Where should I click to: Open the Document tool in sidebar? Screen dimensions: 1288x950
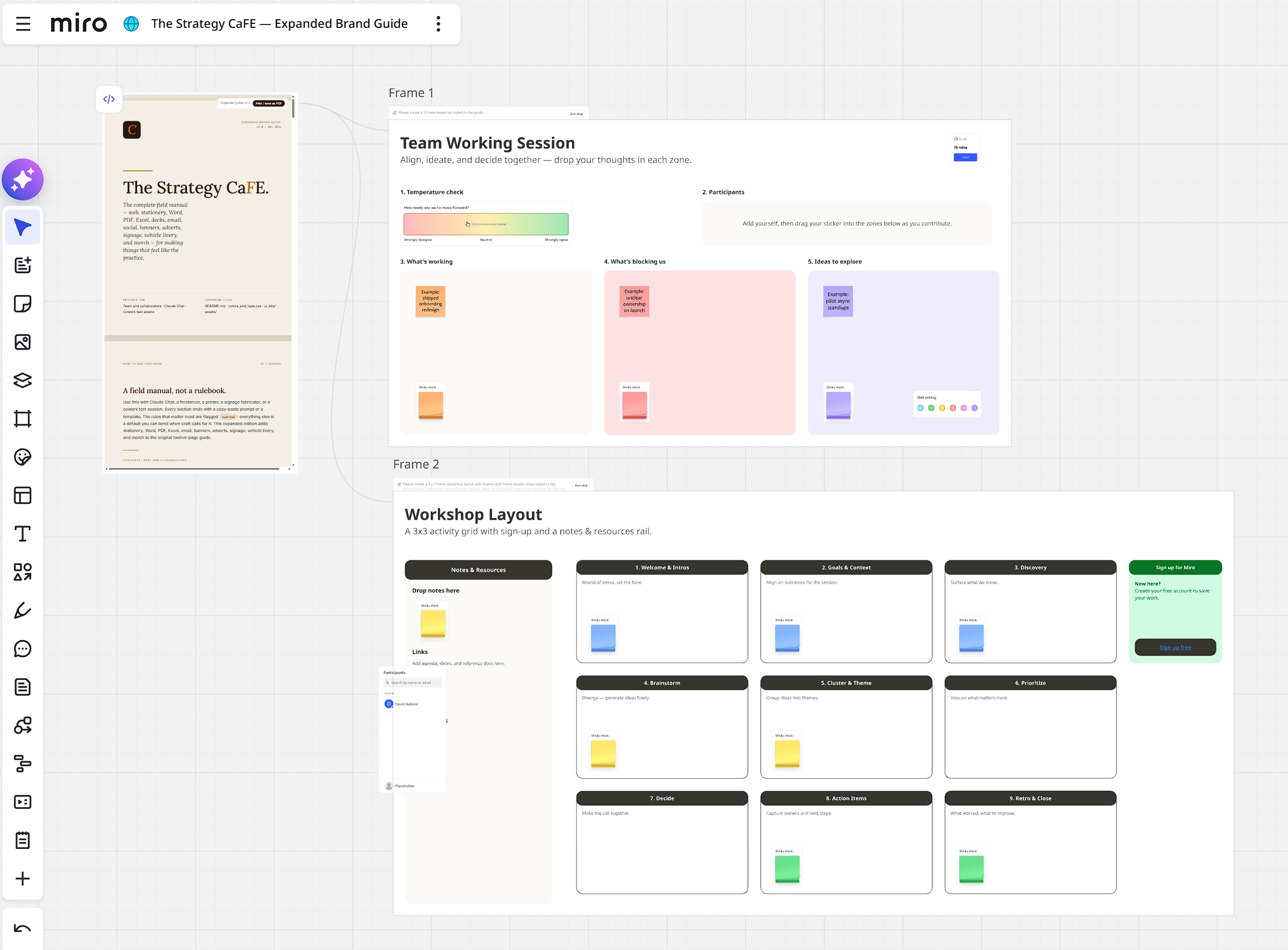pyautogui.click(x=23, y=687)
